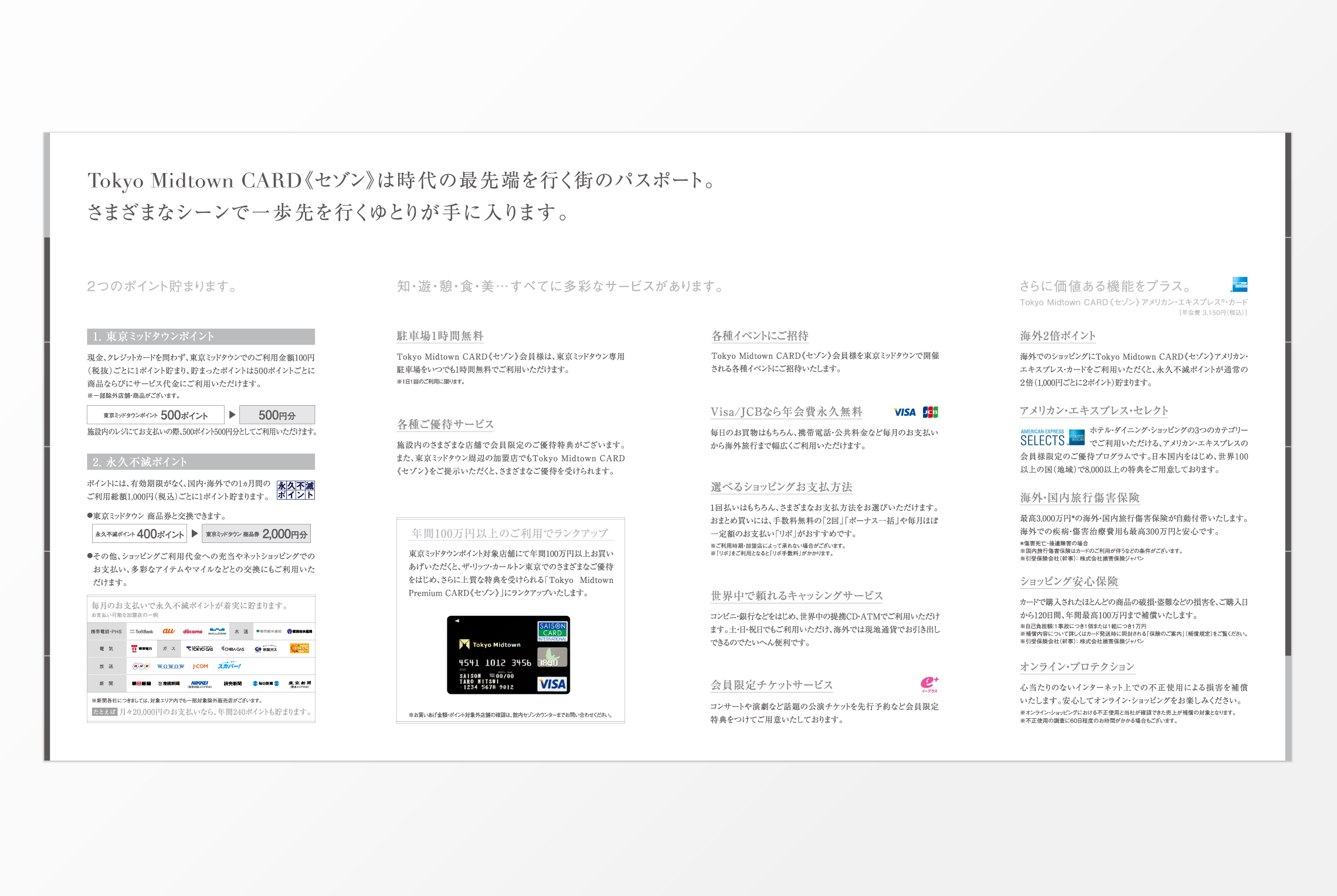Viewport: 1337px width, 896px height.
Task: Click the VISA logo on the black card
Action: coord(552,684)
